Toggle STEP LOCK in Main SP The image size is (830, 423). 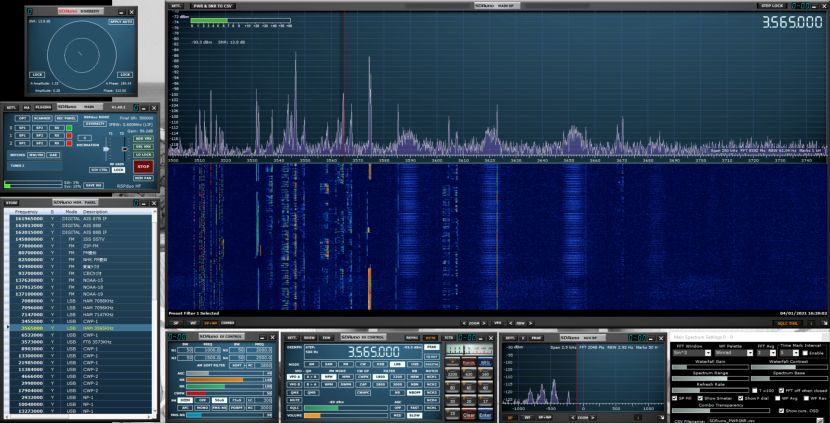point(772,5)
